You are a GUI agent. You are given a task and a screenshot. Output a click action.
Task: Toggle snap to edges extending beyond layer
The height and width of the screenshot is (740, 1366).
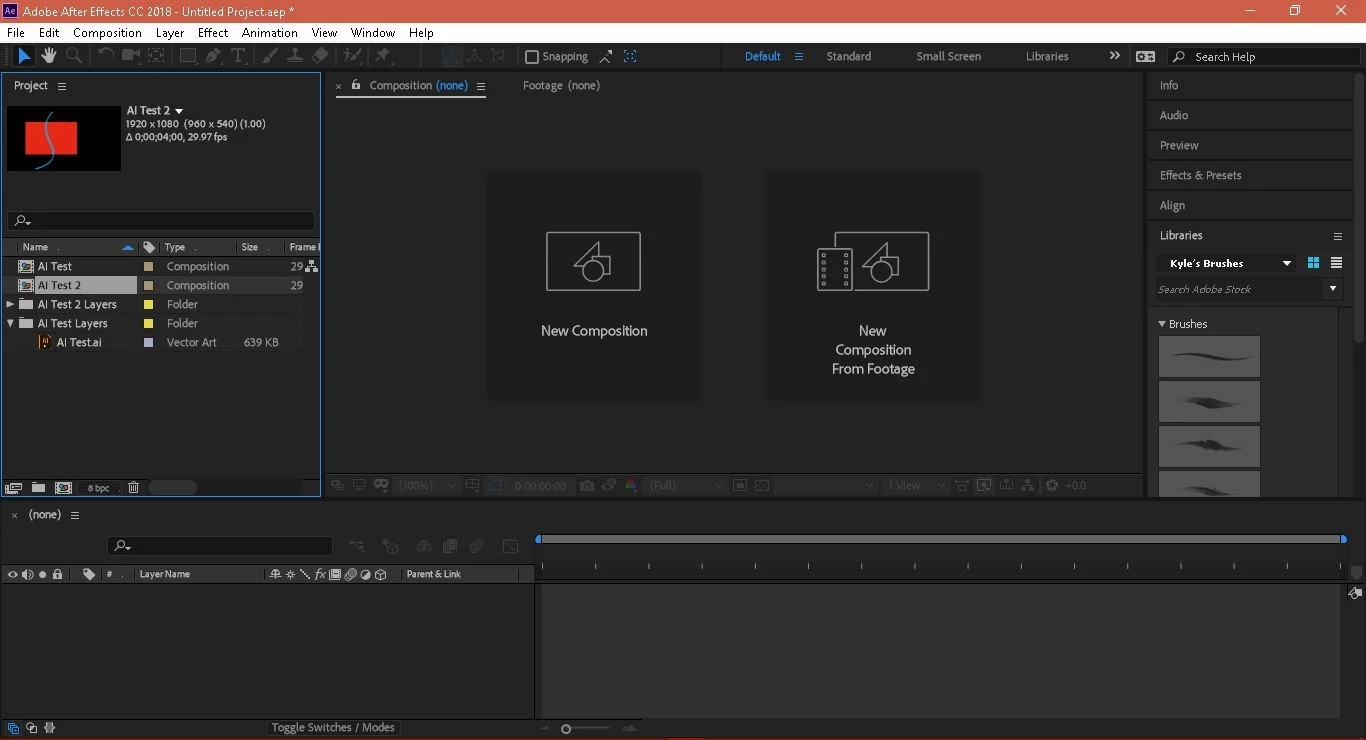click(606, 57)
